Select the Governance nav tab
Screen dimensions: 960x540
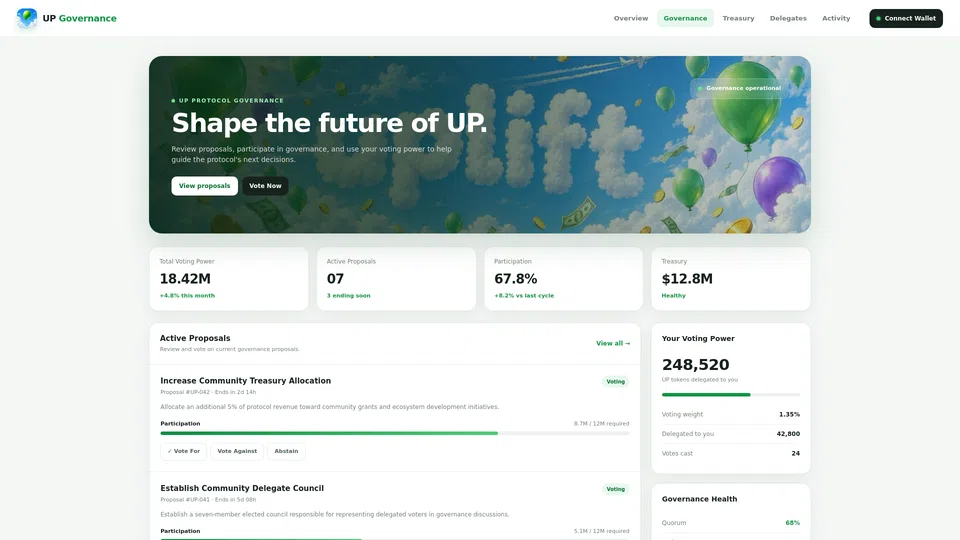[685, 18]
